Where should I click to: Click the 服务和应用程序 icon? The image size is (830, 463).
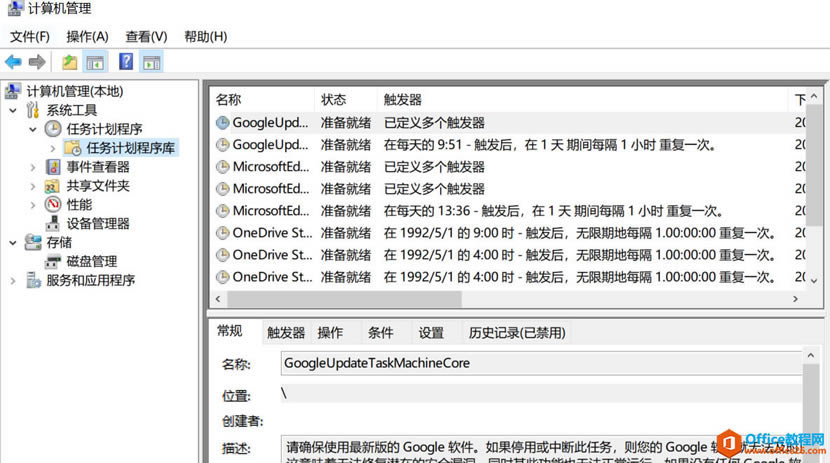point(33,280)
